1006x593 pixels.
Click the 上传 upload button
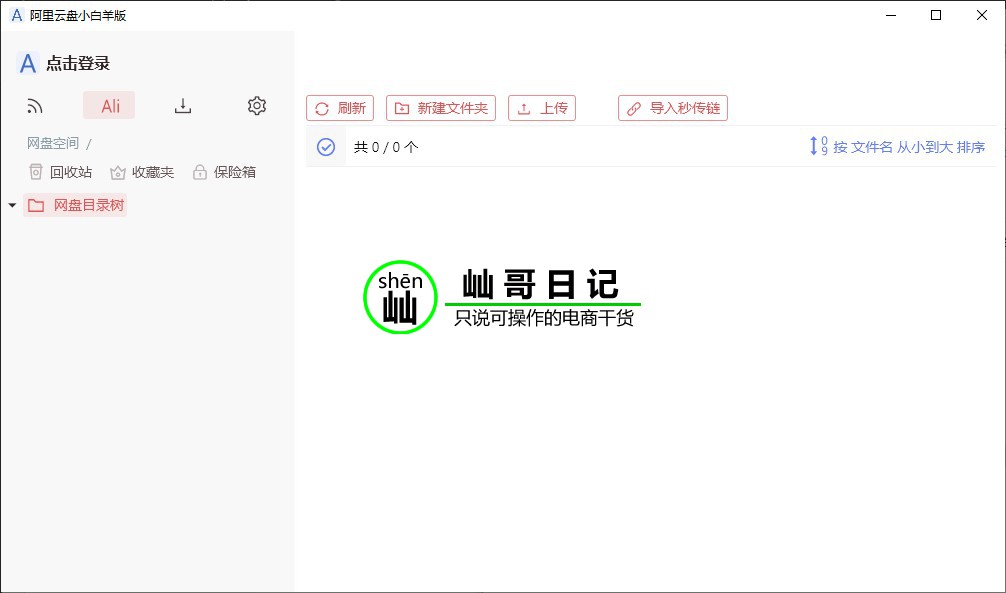pos(542,108)
